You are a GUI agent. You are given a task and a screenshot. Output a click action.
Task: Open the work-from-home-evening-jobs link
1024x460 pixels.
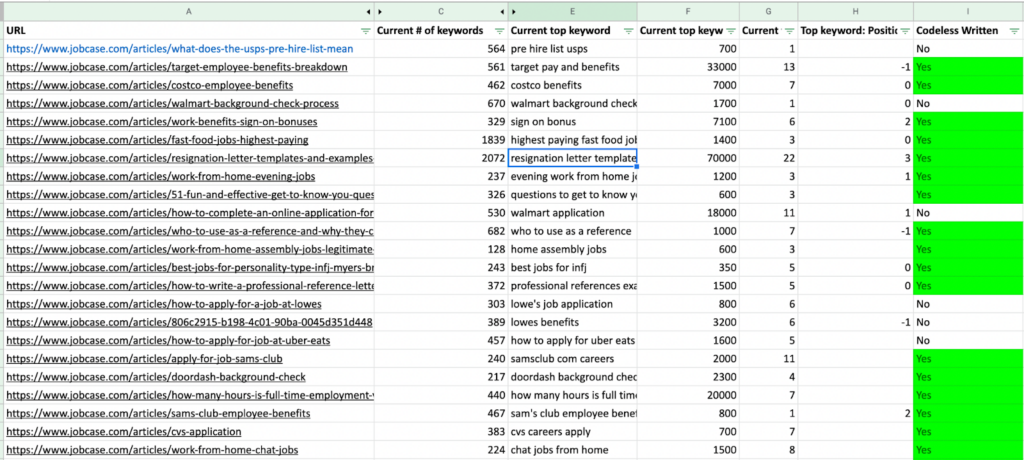tap(161, 176)
